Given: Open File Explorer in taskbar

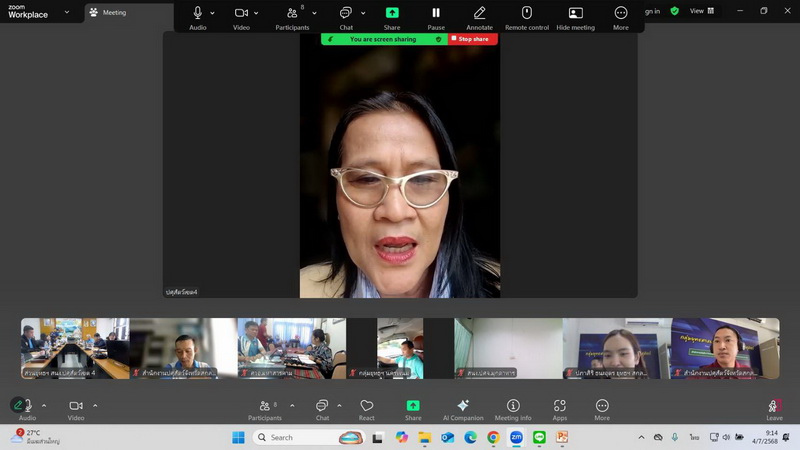Looking at the screenshot, I should 424,437.
